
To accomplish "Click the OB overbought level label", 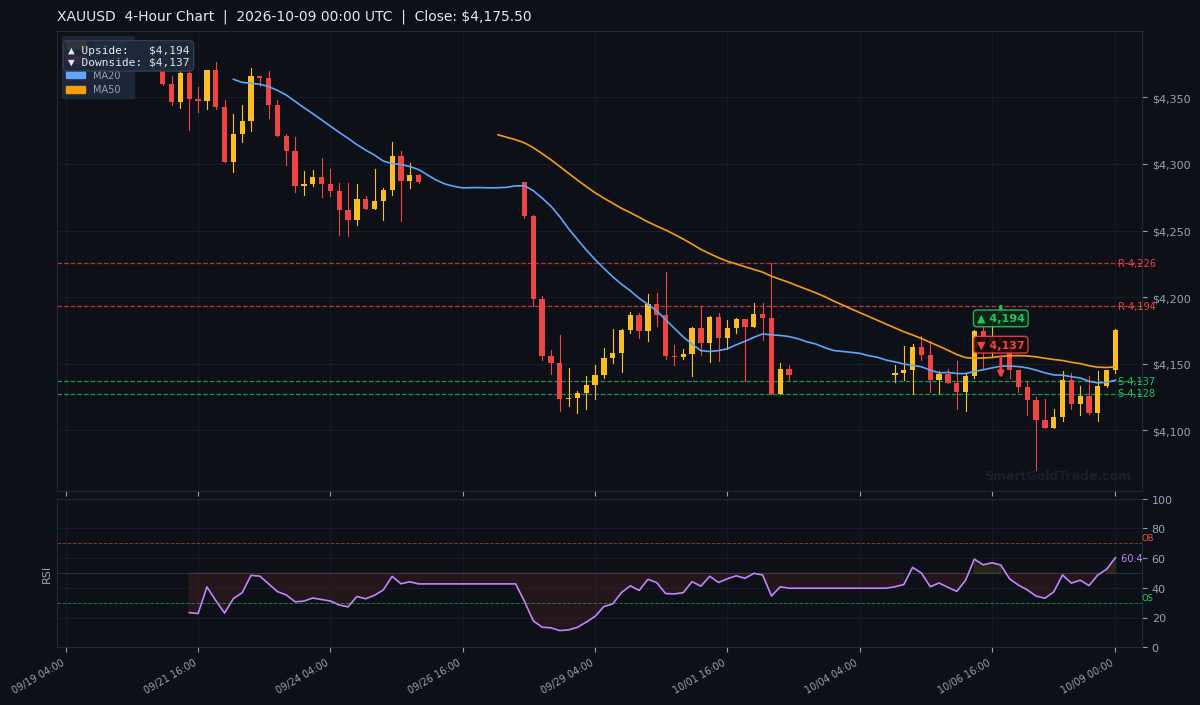I will pos(1147,538).
